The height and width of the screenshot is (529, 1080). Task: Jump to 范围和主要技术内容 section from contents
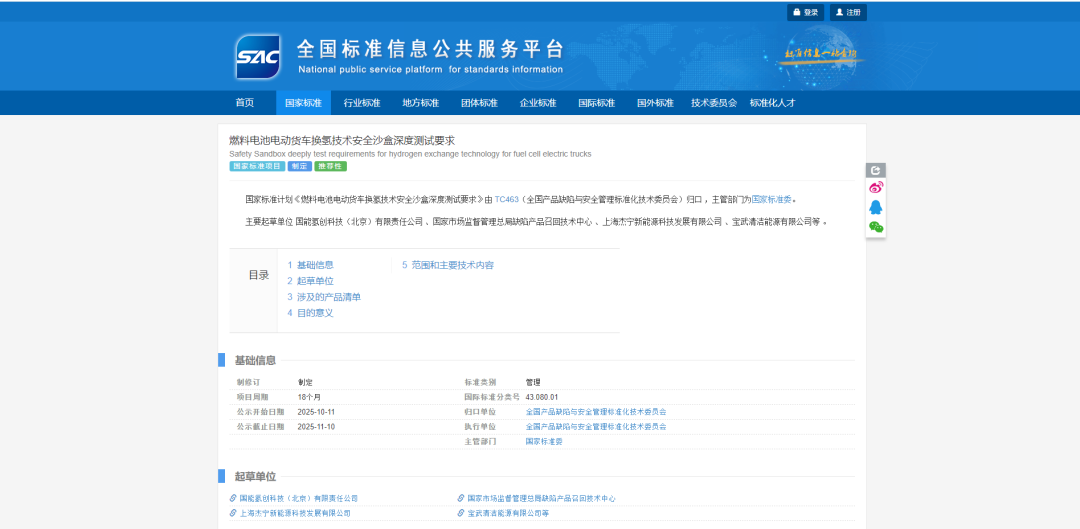pyautogui.click(x=452, y=265)
